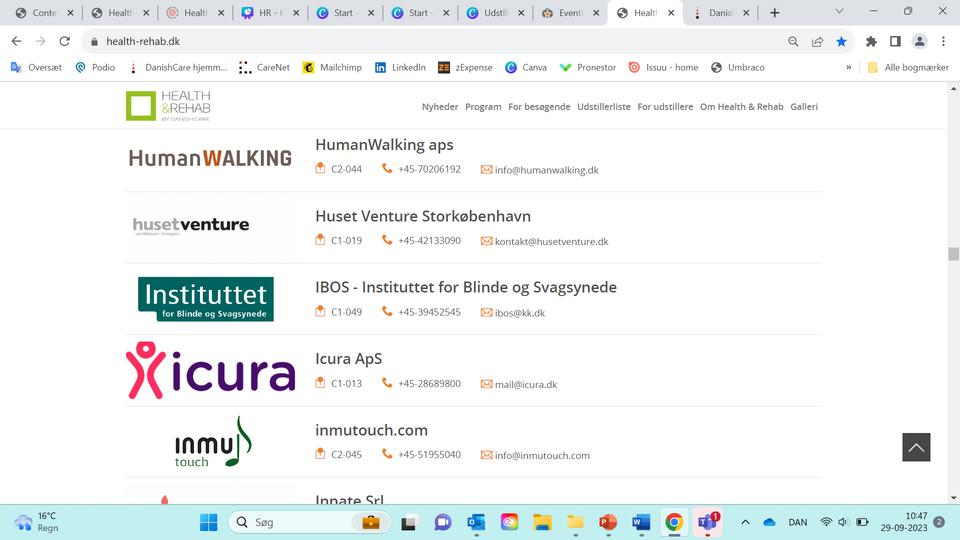Email info@inmutouch.com
This screenshot has height=540, width=960.
pyautogui.click(x=542, y=456)
